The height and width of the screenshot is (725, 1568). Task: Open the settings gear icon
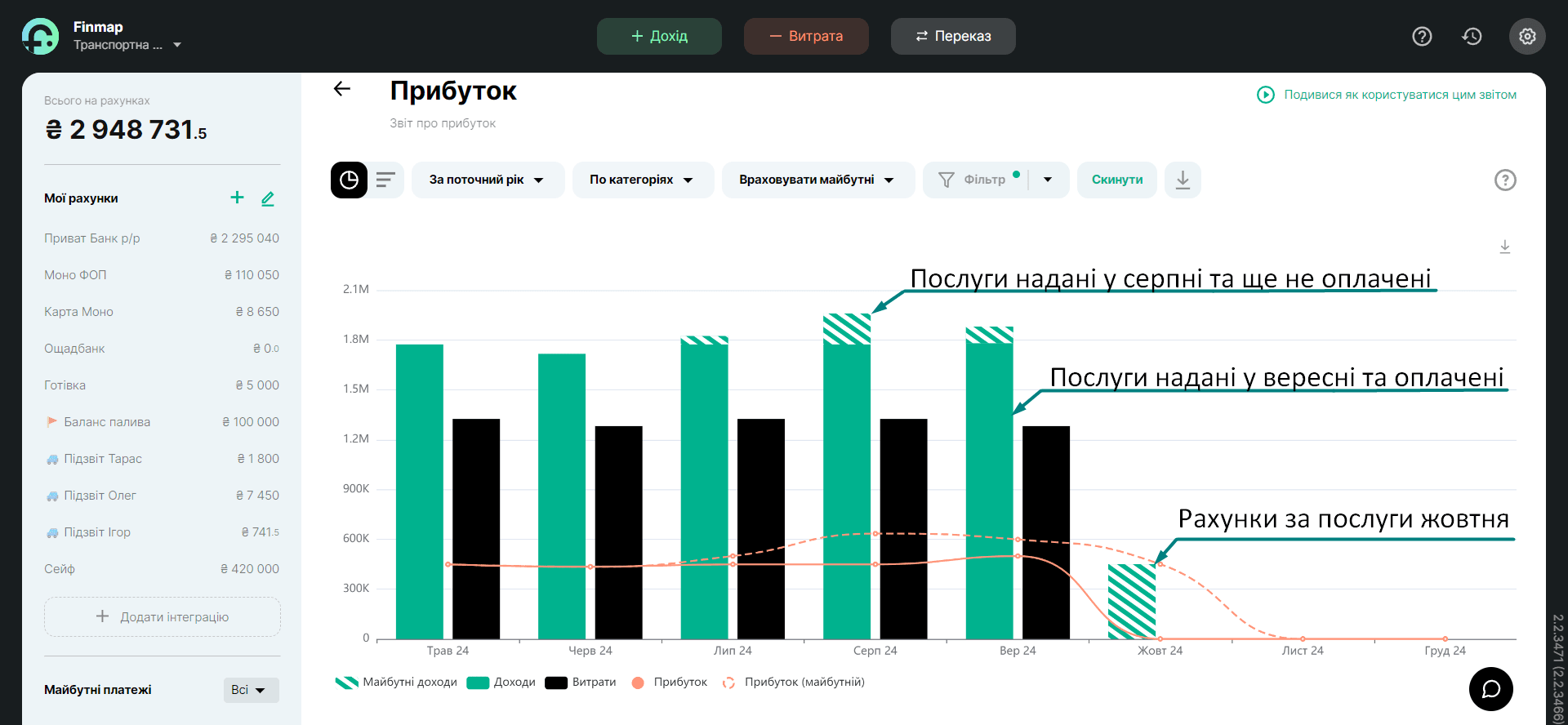(1527, 36)
